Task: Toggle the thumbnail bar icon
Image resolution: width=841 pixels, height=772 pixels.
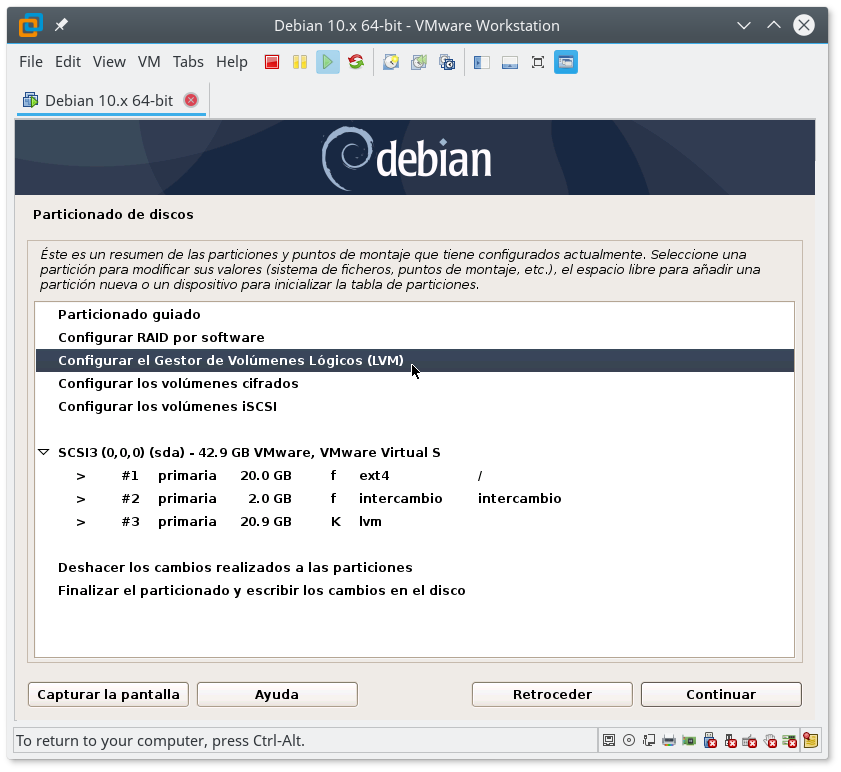Action: coord(510,62)
